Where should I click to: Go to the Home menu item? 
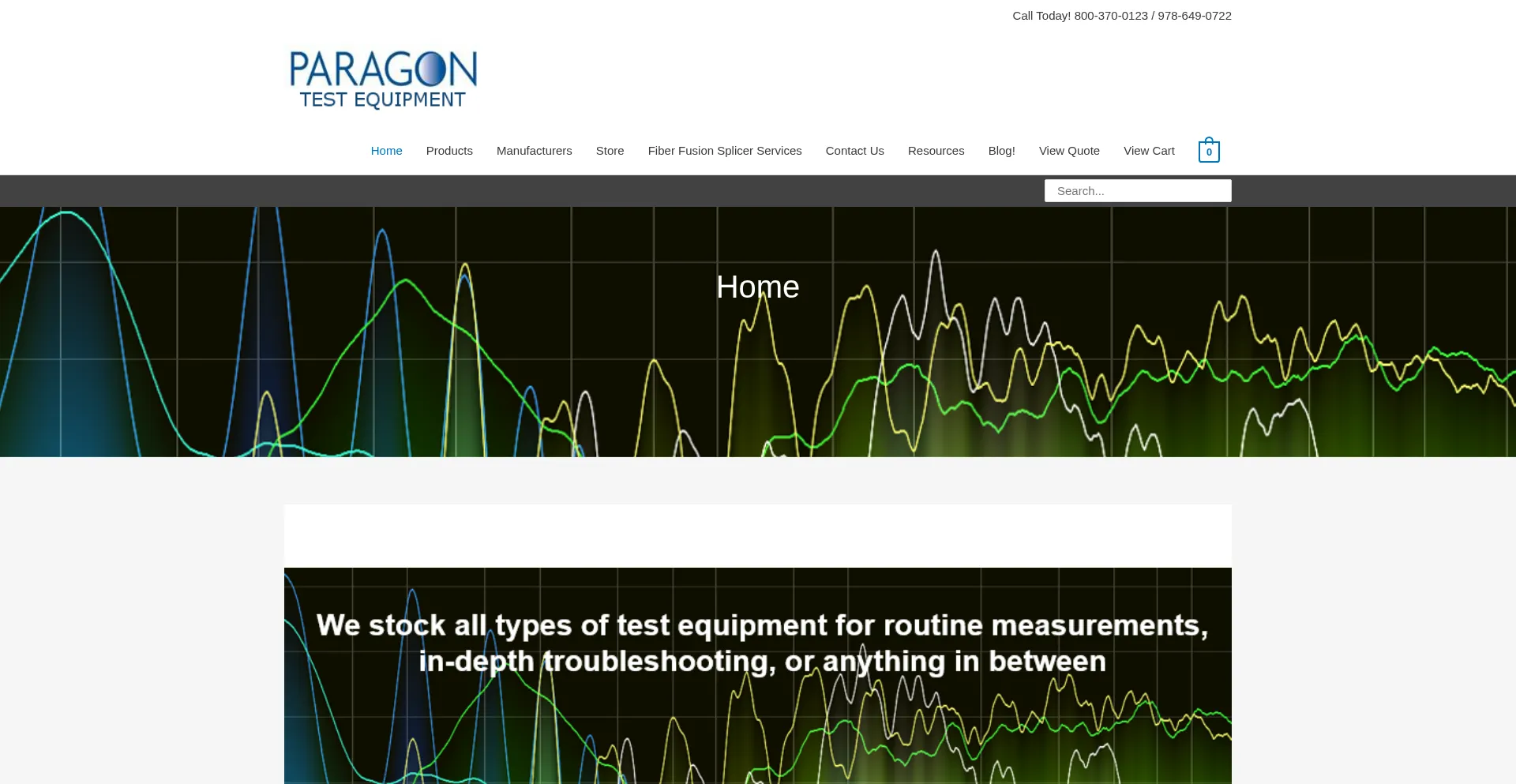[386, 151]
